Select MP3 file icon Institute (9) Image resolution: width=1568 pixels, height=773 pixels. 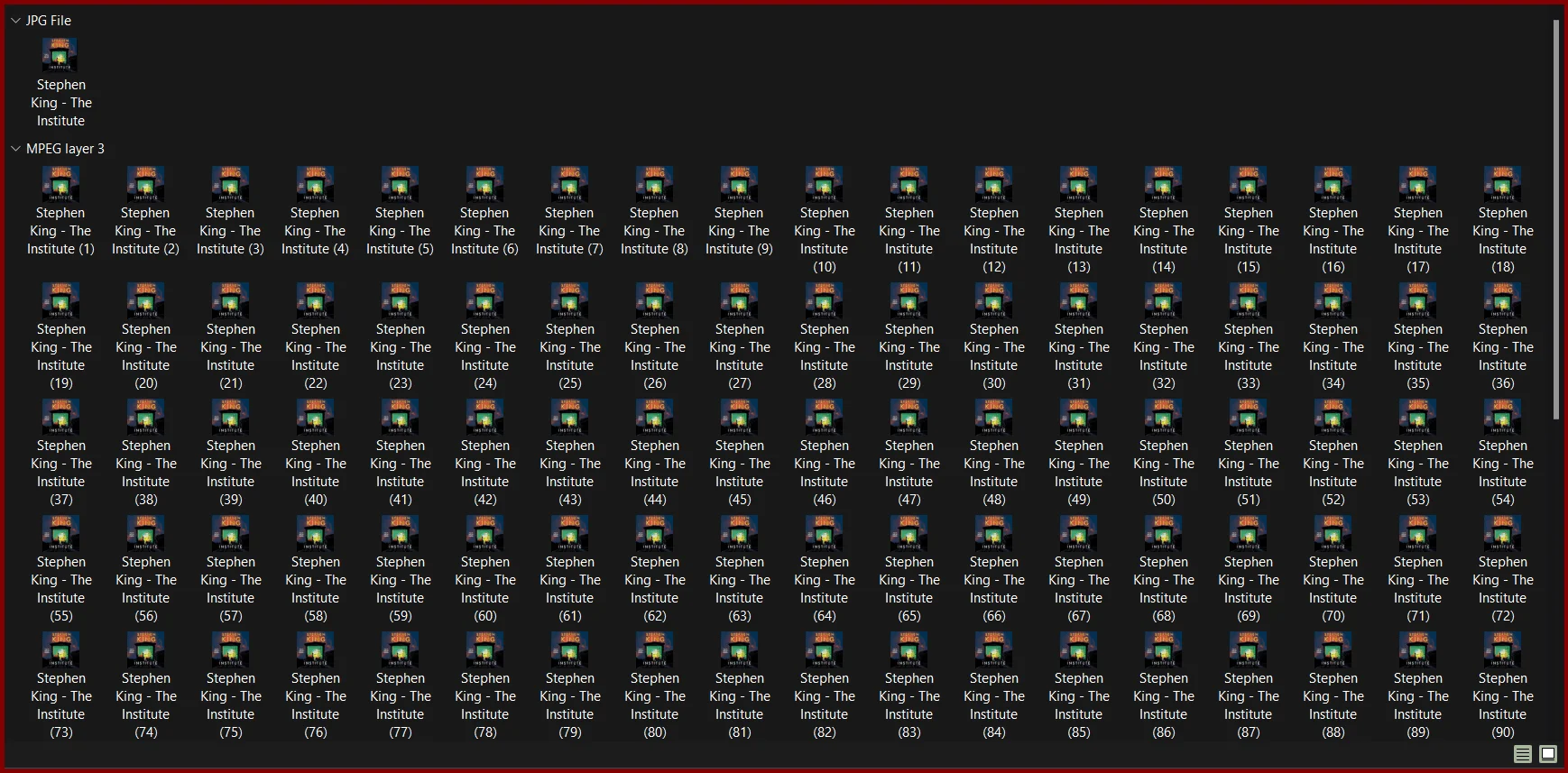[739, 183]
